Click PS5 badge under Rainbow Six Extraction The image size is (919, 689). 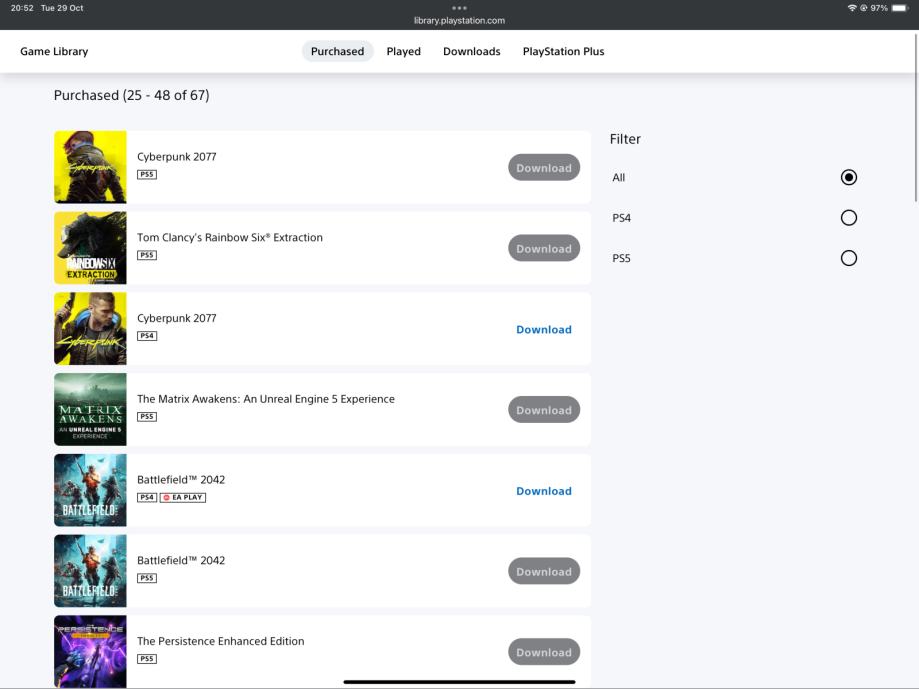pyautogui.click(x=147, y=255)
